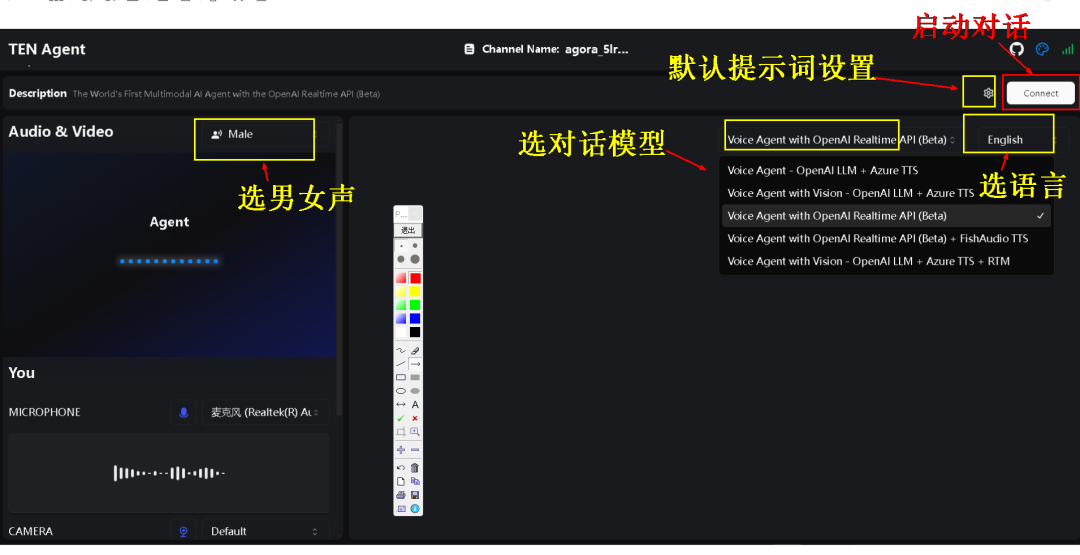Save annotation with the floppy disk icon
The image size is (1080, 555).
click(x=415, y=495)
